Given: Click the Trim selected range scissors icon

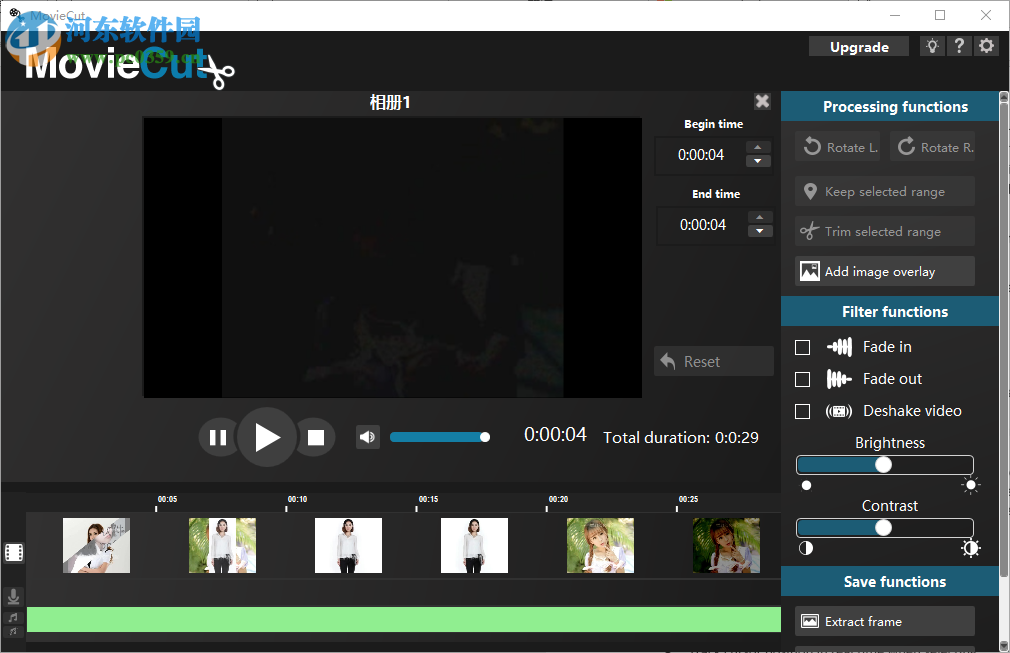Looking at the screenshot, I should [x=808, y=231].
